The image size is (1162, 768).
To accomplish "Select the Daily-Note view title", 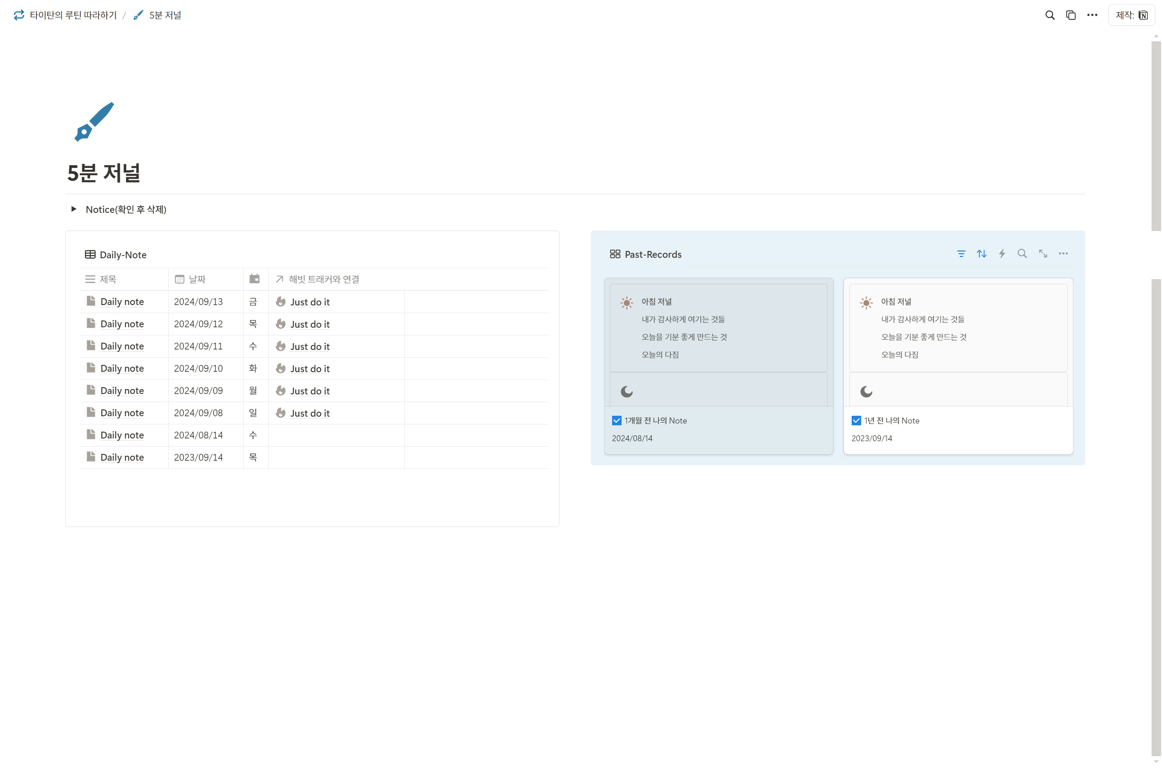I will (x=123, y=254).
